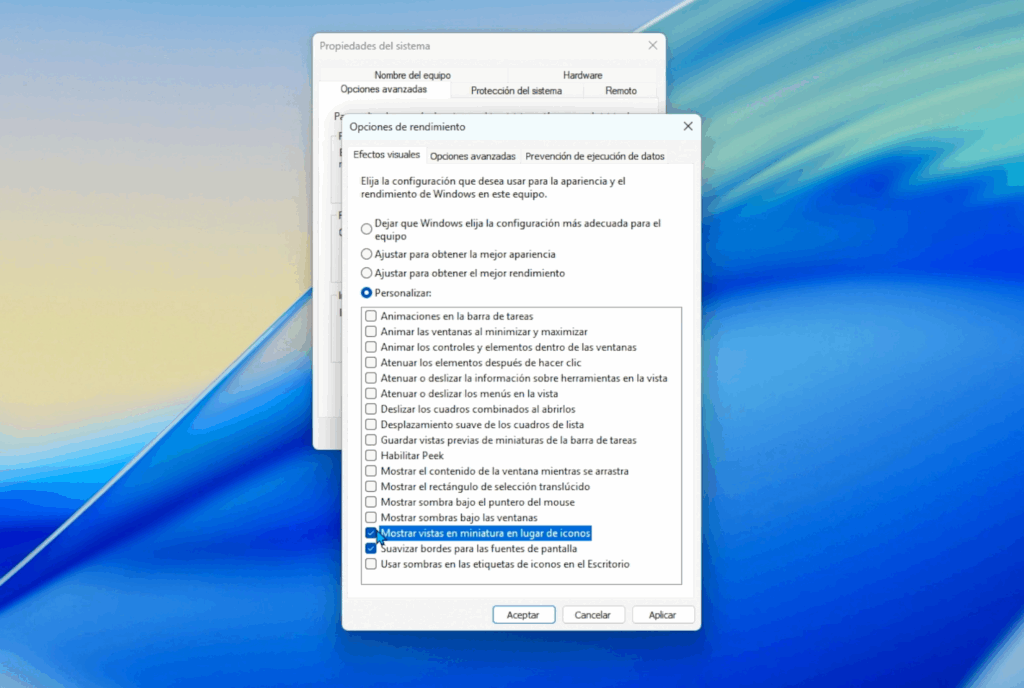1024x688 pixels.
Task: Check "Animar las ventanas al minimizar y maximizar"
Action: pos(371,331)
